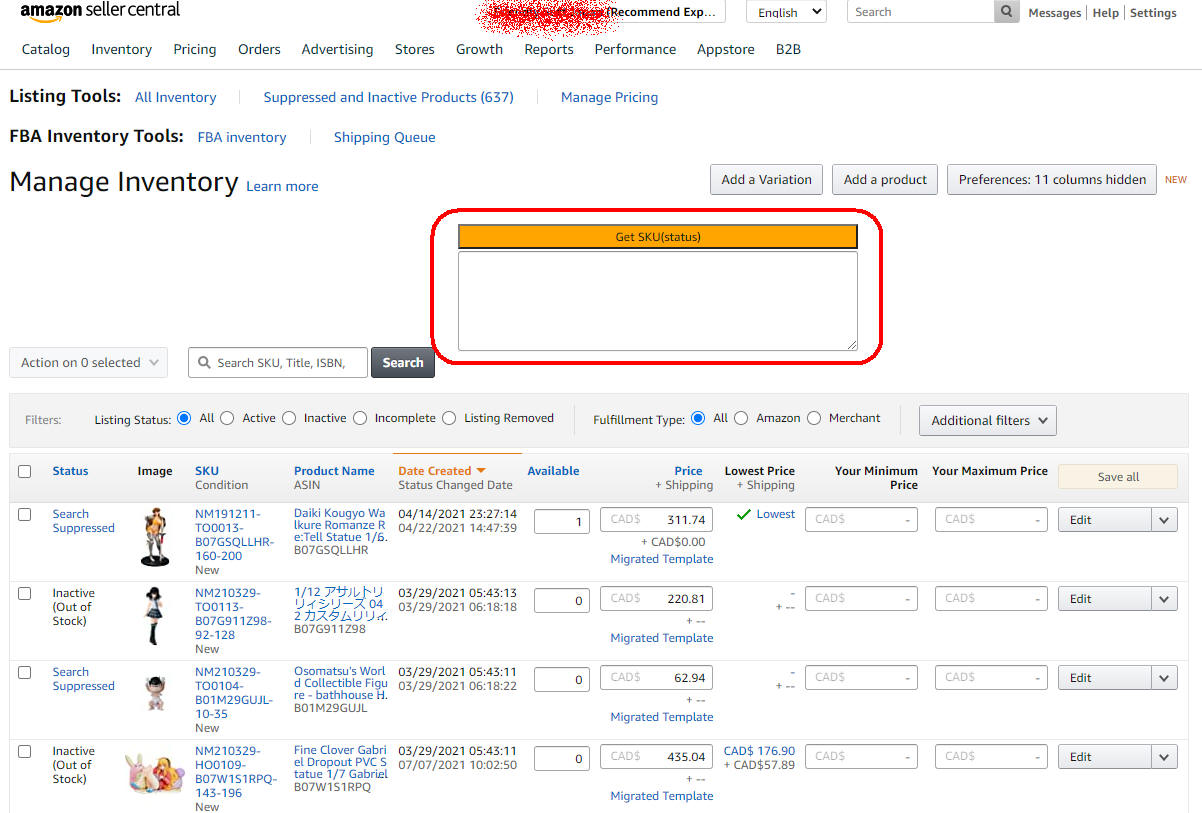
Task: Open the Shipping Queue link
Action: 384,137
